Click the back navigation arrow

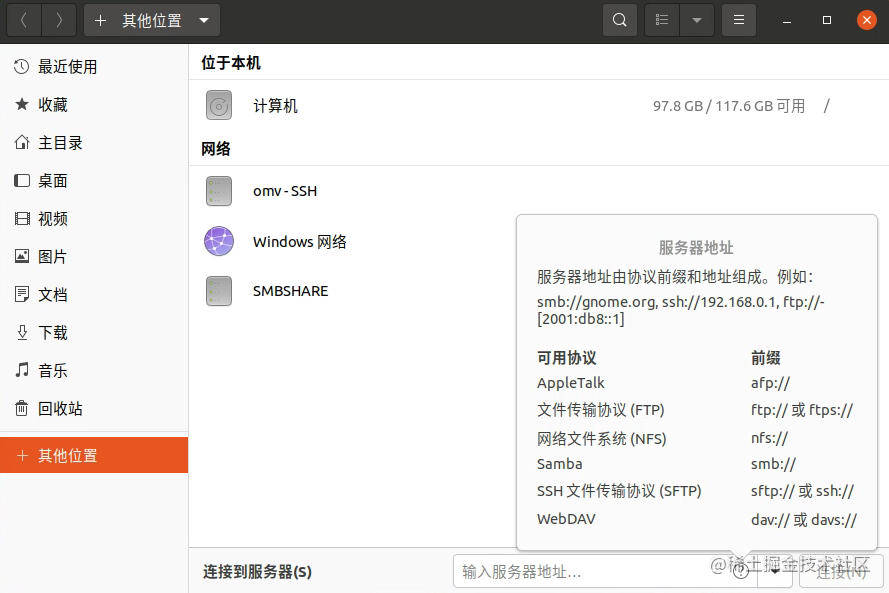tap(23, 19)
